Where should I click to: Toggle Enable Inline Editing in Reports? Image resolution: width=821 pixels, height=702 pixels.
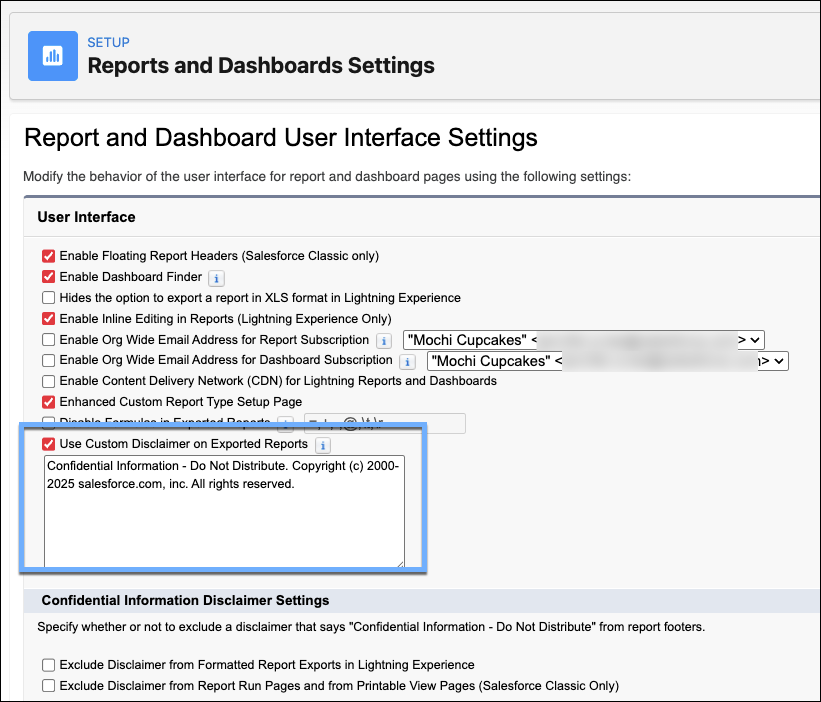(47, 319)
